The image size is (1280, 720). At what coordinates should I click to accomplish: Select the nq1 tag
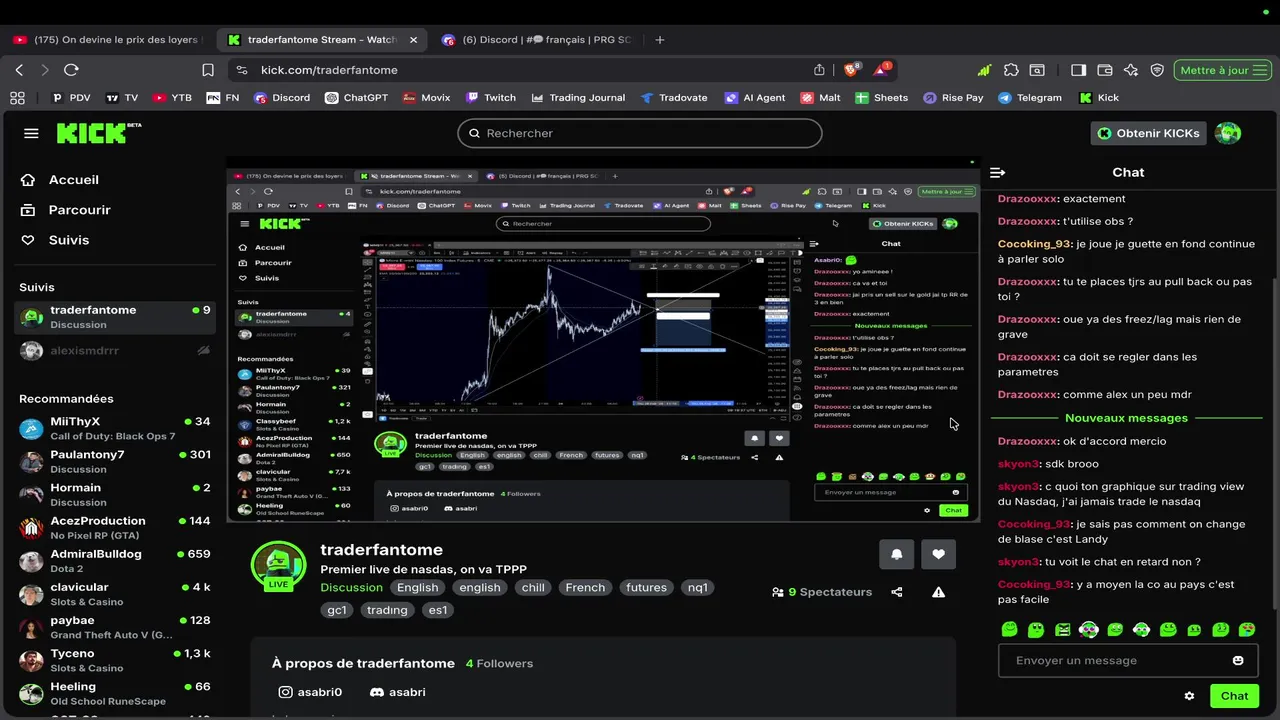pos(698,588)
